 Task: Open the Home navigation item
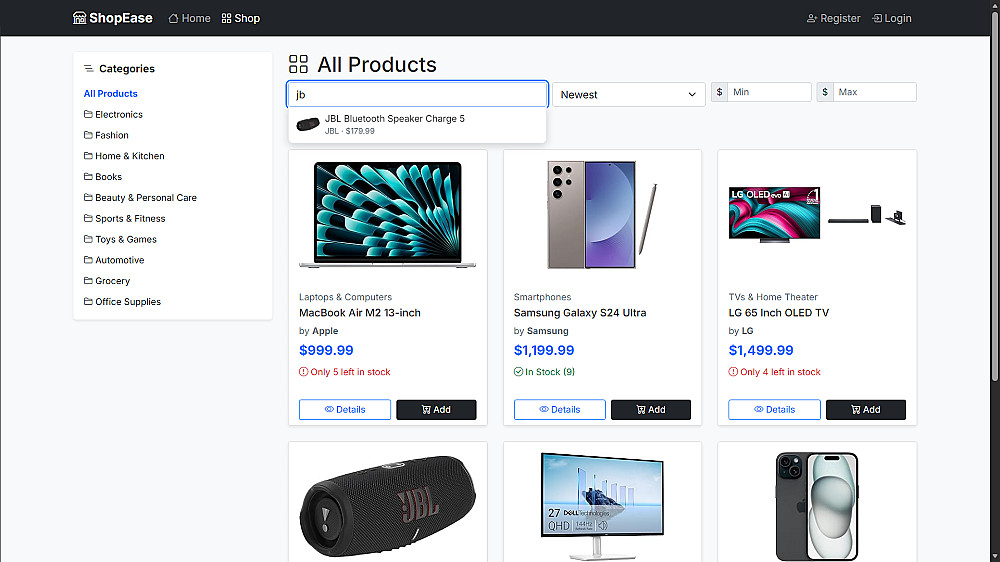(190, 18)
